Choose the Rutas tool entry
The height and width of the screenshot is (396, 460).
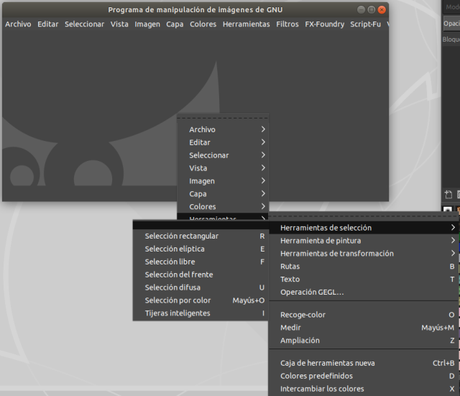tap(364, 266)
